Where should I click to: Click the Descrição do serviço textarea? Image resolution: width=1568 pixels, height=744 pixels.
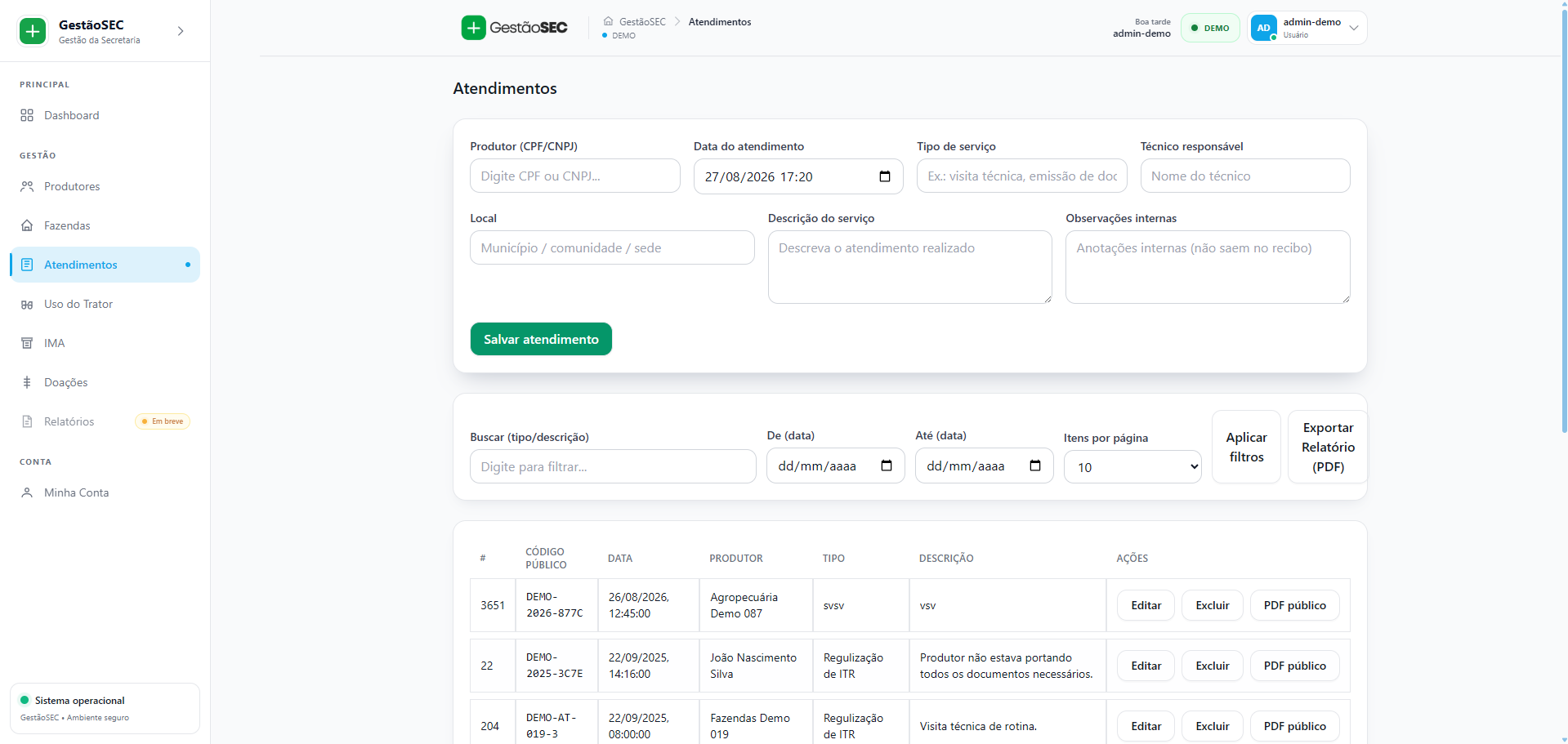(x=910, y=267)
